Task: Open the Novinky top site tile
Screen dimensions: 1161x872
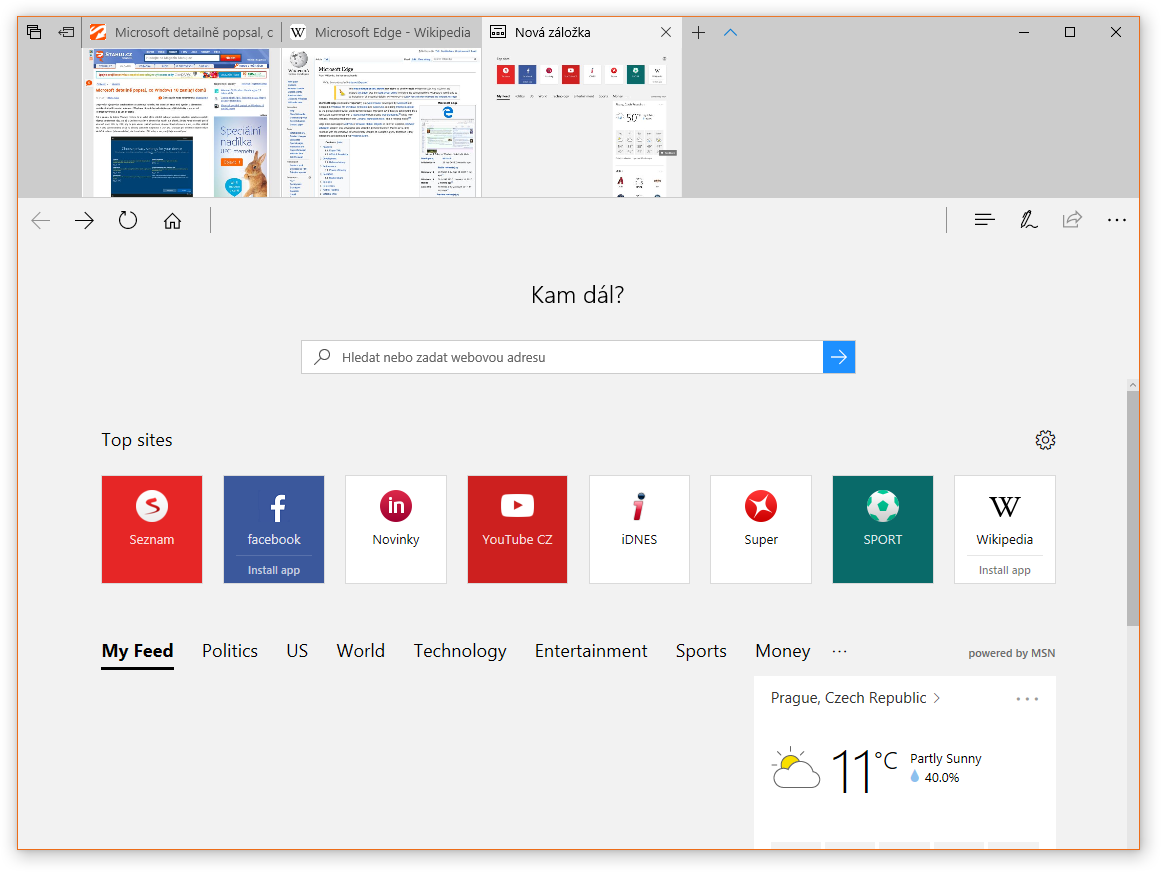Action: tap(396, 529)
